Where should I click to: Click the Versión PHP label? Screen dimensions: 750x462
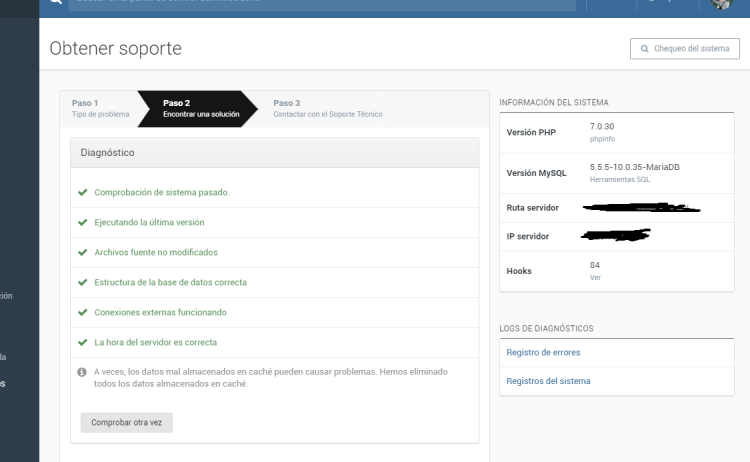click(531, 132)
